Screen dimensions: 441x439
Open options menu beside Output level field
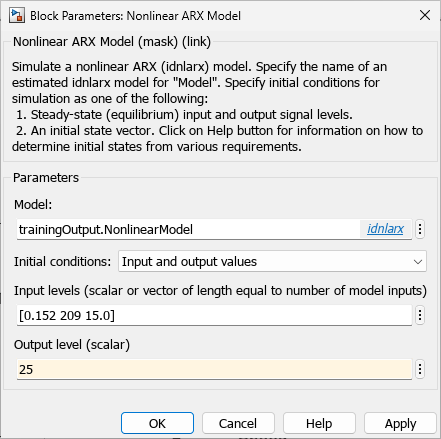(x=420, y=369)
